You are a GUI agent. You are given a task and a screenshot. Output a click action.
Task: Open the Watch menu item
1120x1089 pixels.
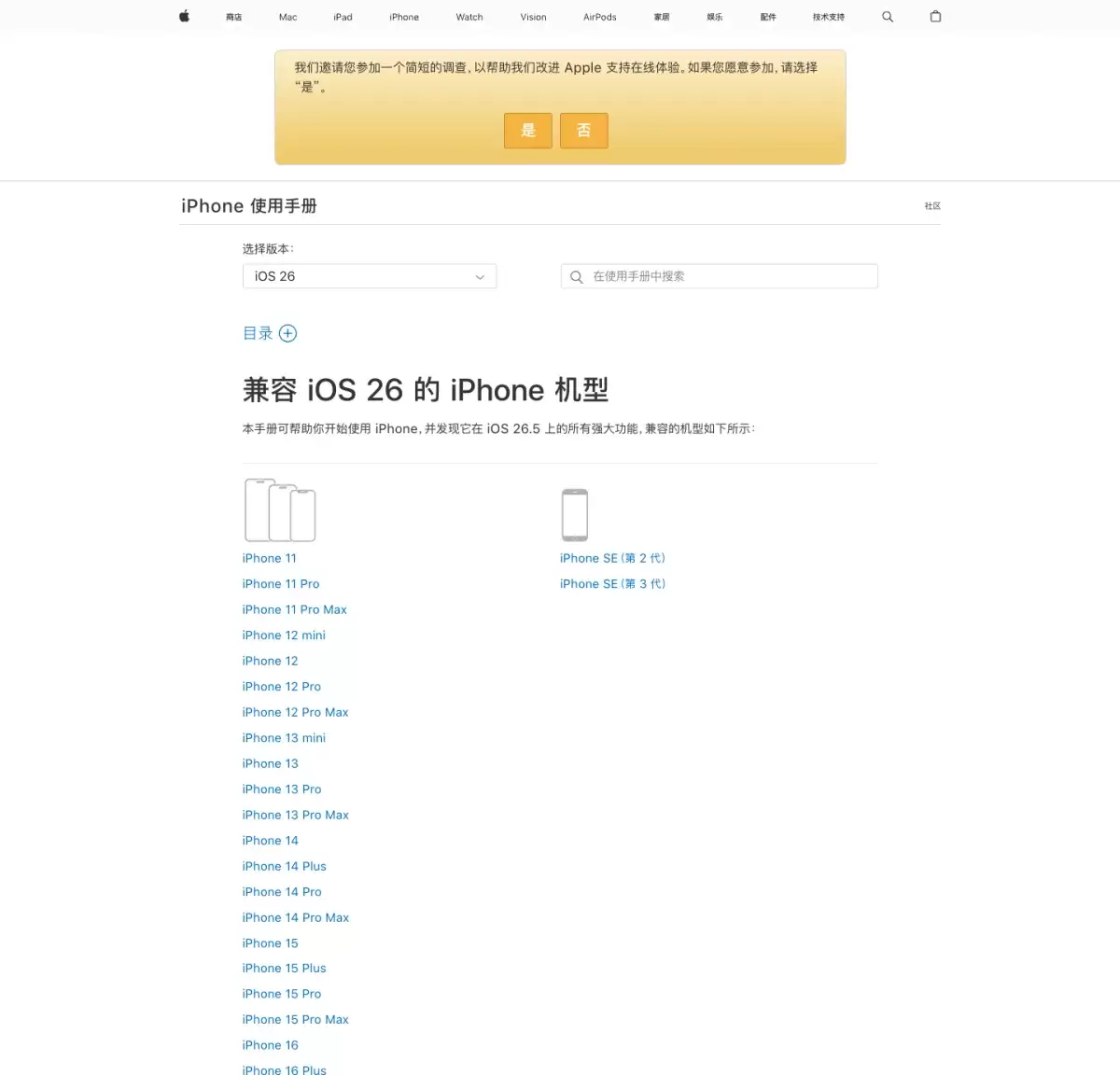[x=469, y=17]
